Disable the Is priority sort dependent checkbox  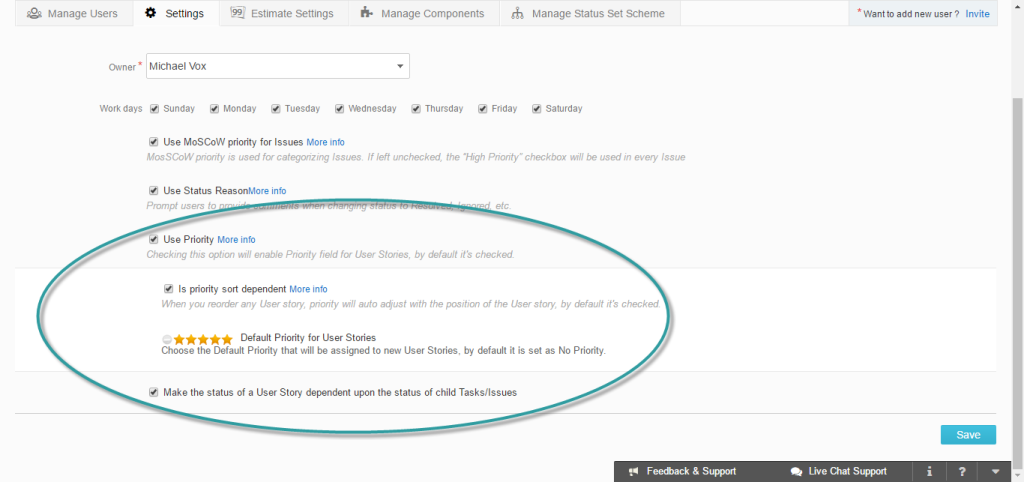169,289
